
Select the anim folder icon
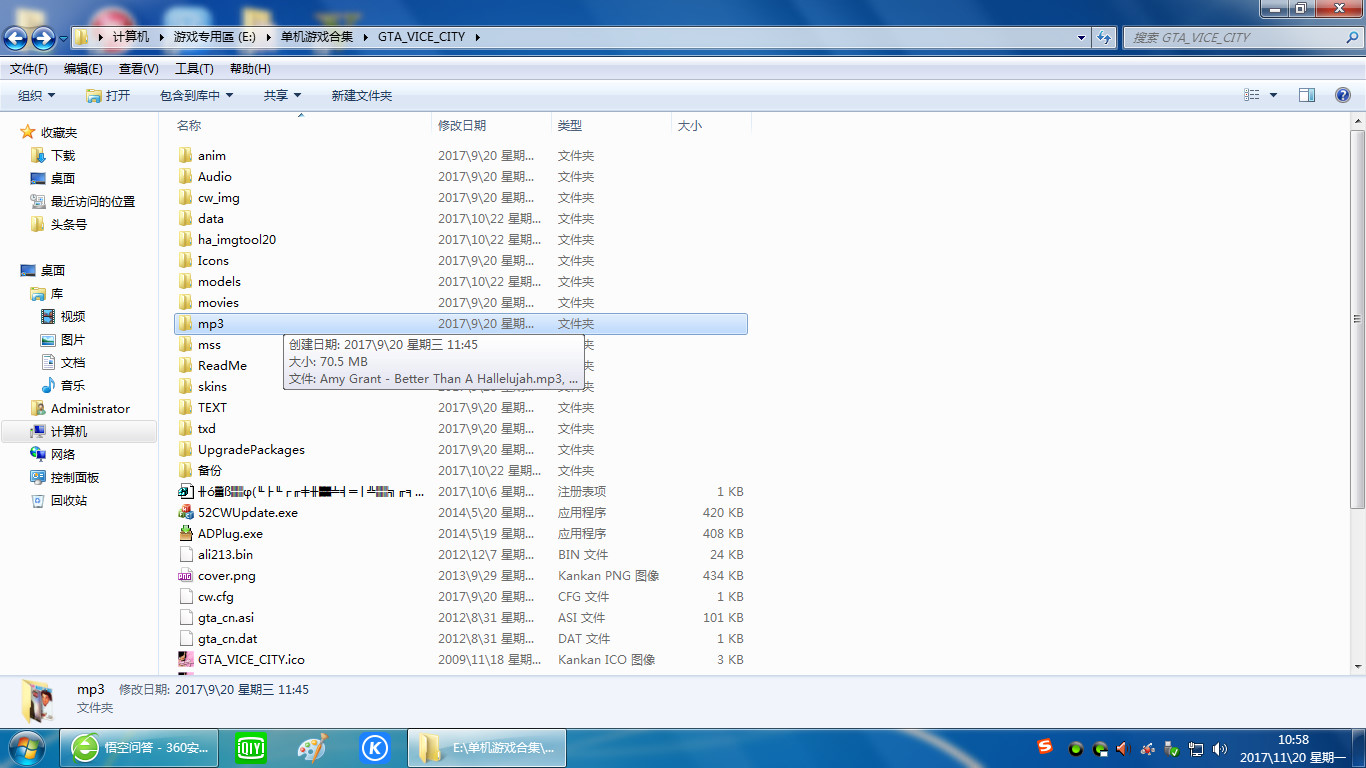tap(185, 155)
